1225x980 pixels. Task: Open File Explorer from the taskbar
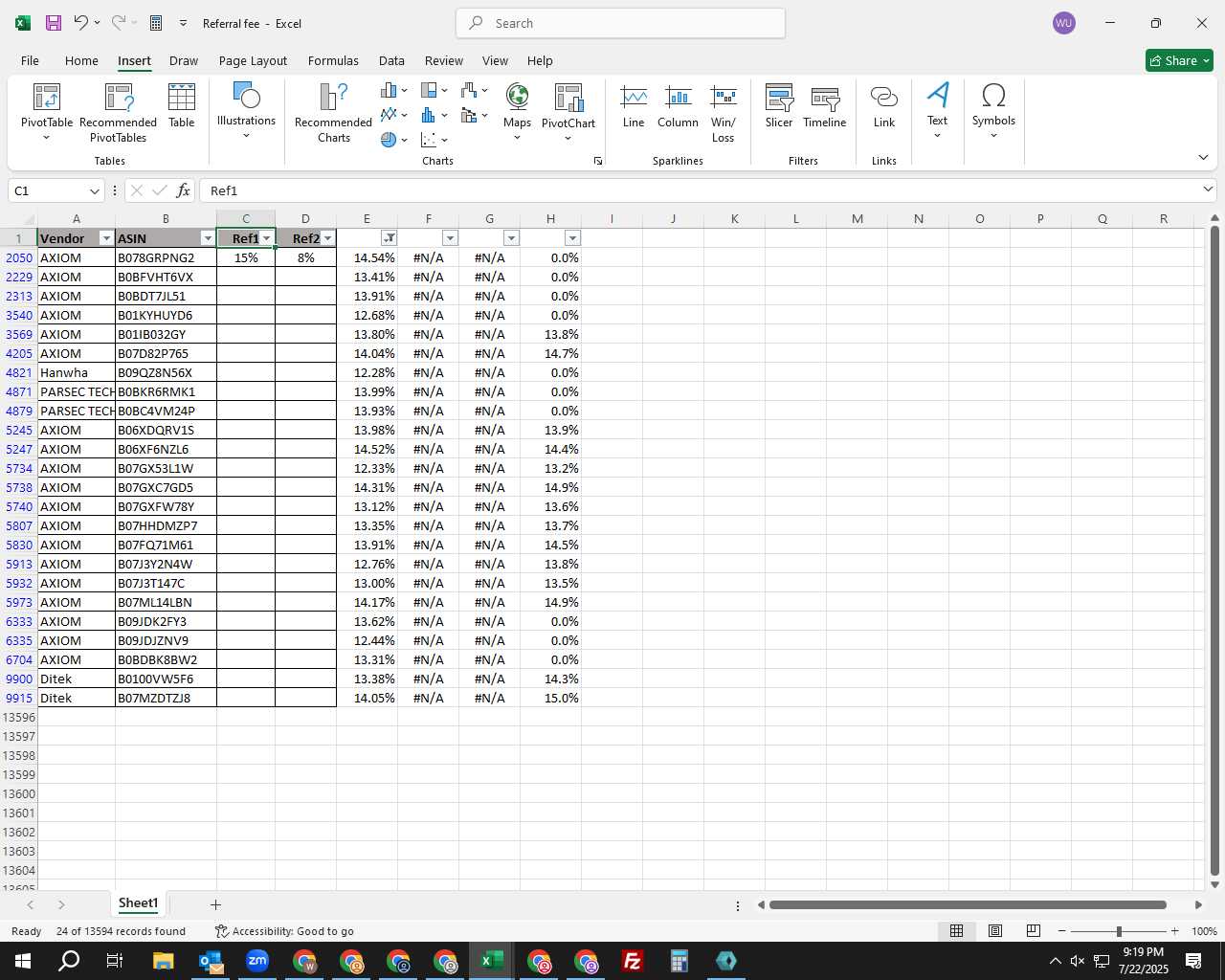pos(163,961)
